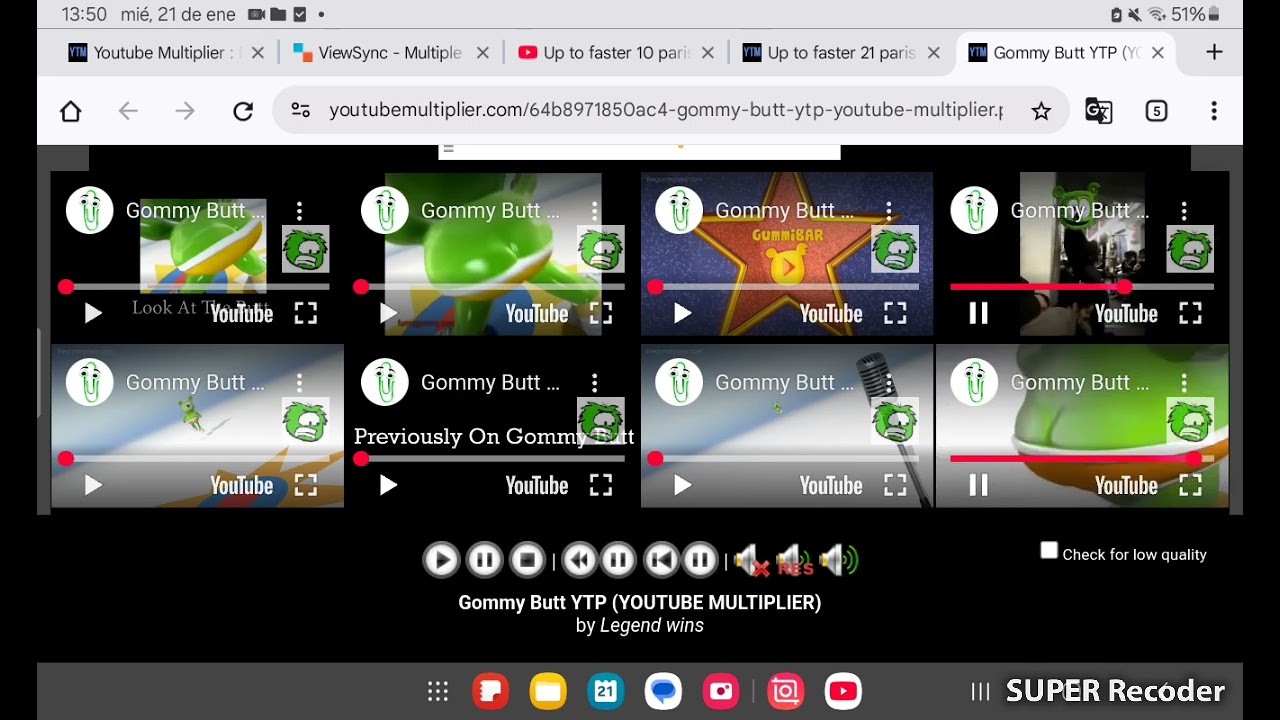
Task: Click the pause button between Play and Stop
Action: point(484,560)
